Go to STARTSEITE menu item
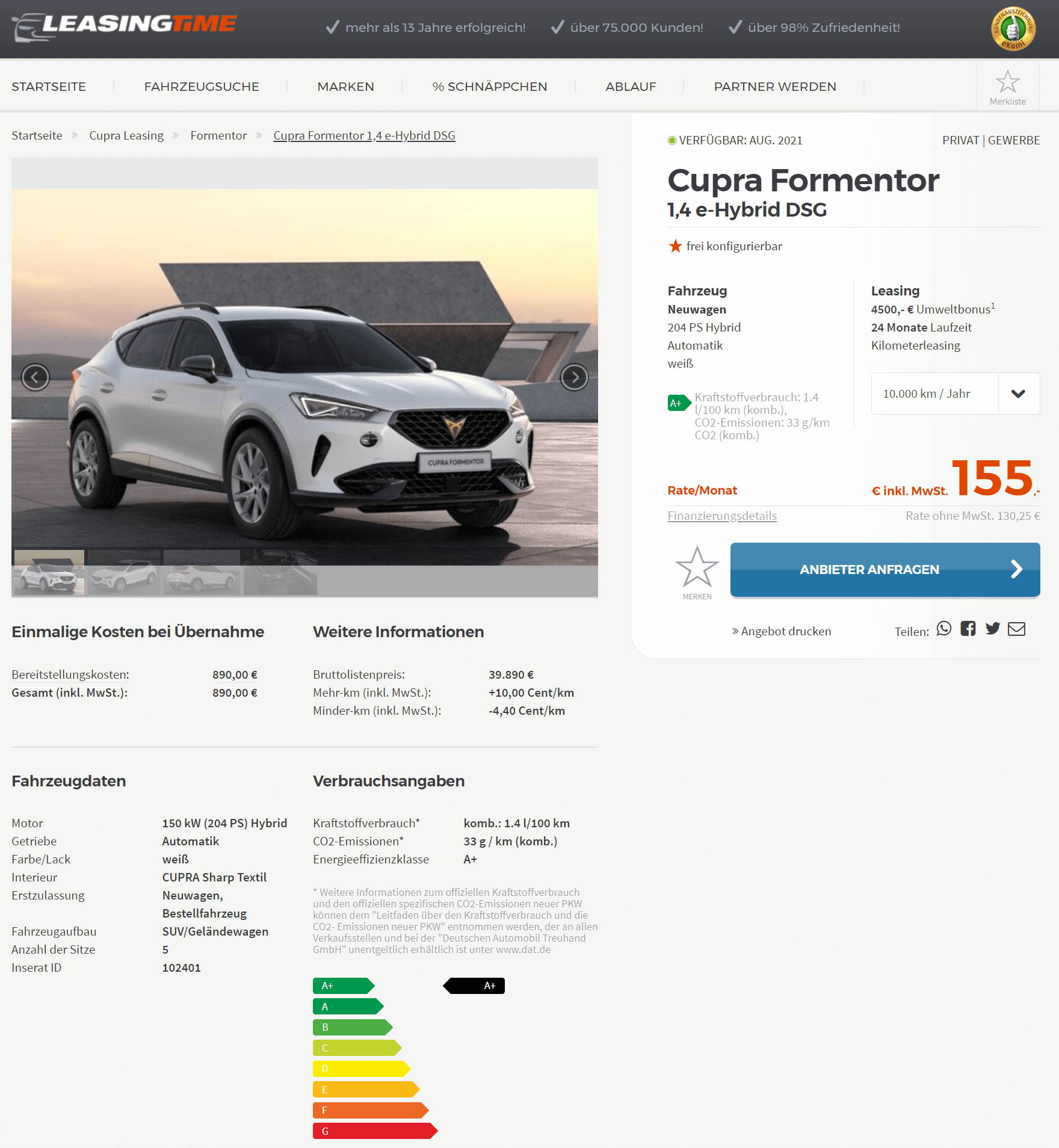The width and height of the screenshot is (1059, 1148). [49, 87]
